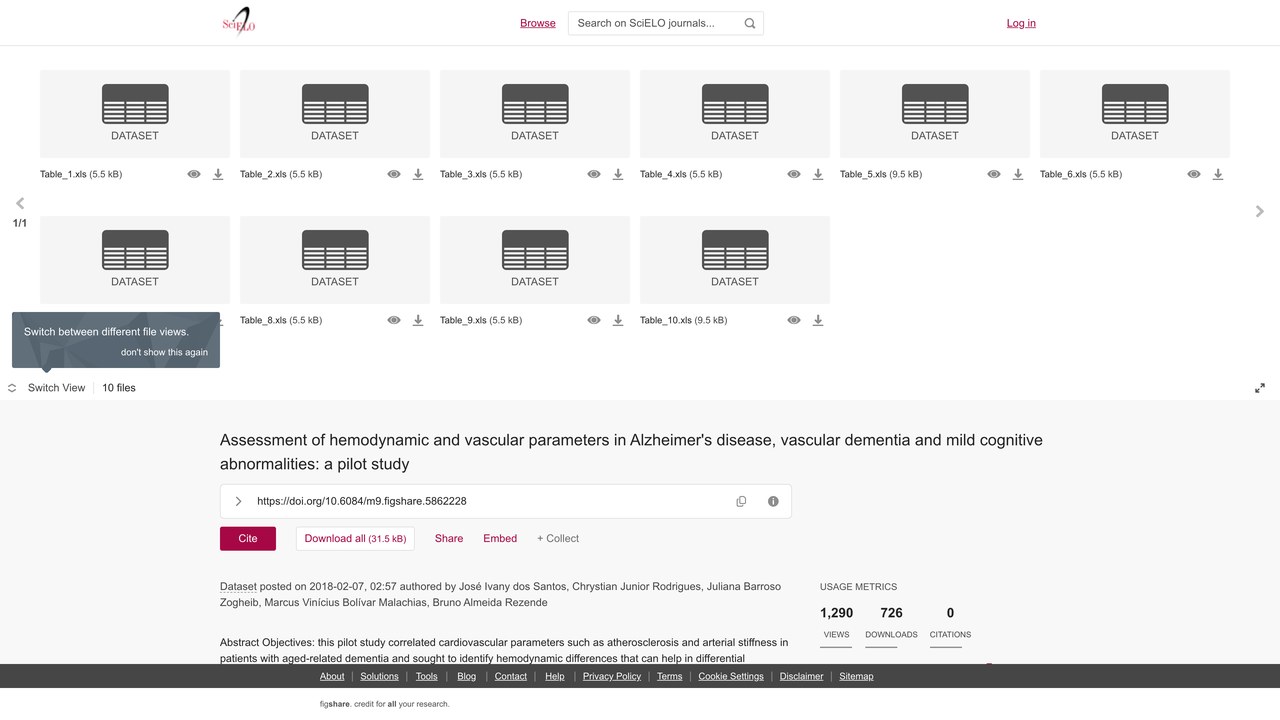Preview Table_1.xls with eye icon

pyautogui.click(x=194, y=174)
